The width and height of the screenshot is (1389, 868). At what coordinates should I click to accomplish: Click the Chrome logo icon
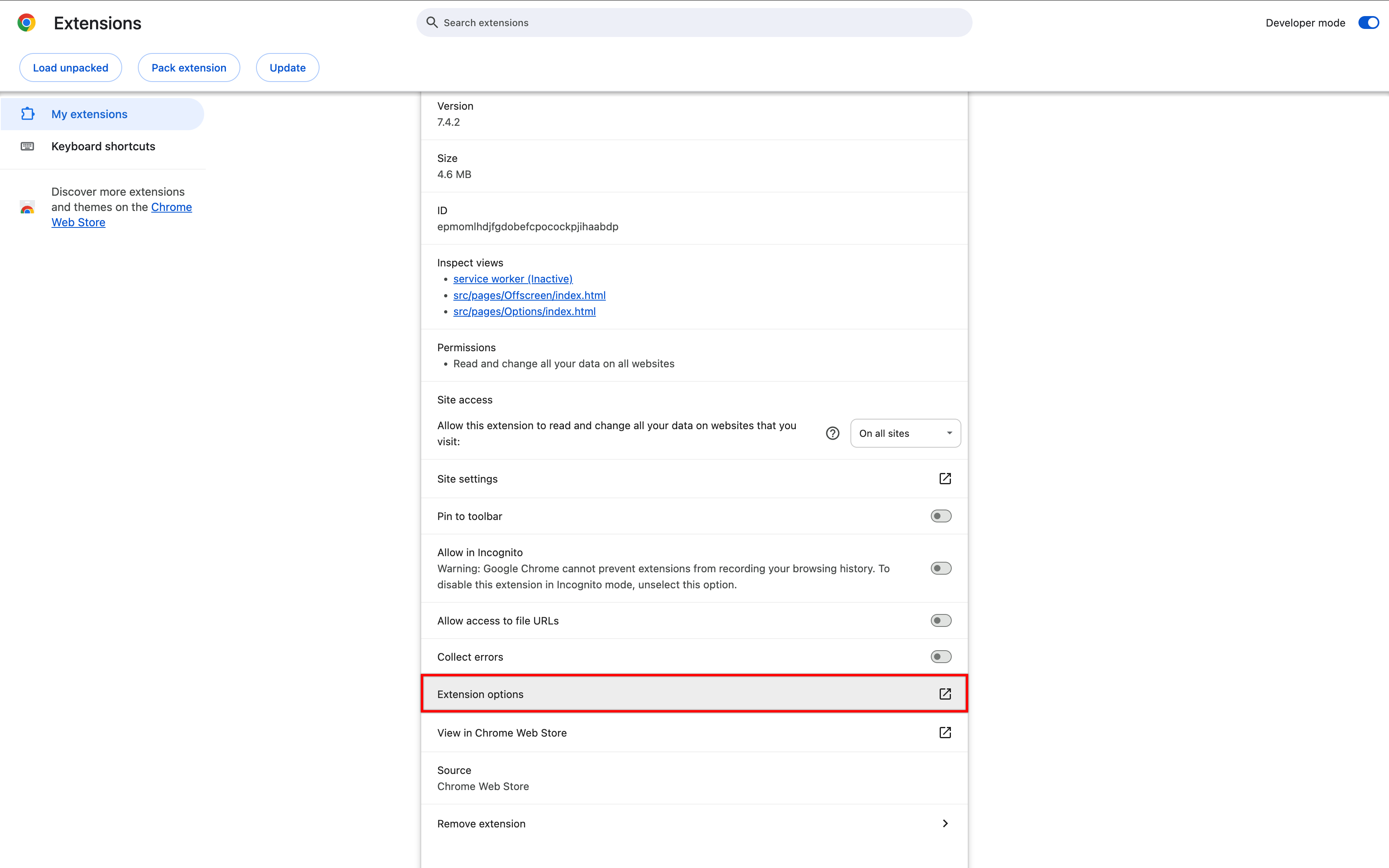[x=27, y=23]
